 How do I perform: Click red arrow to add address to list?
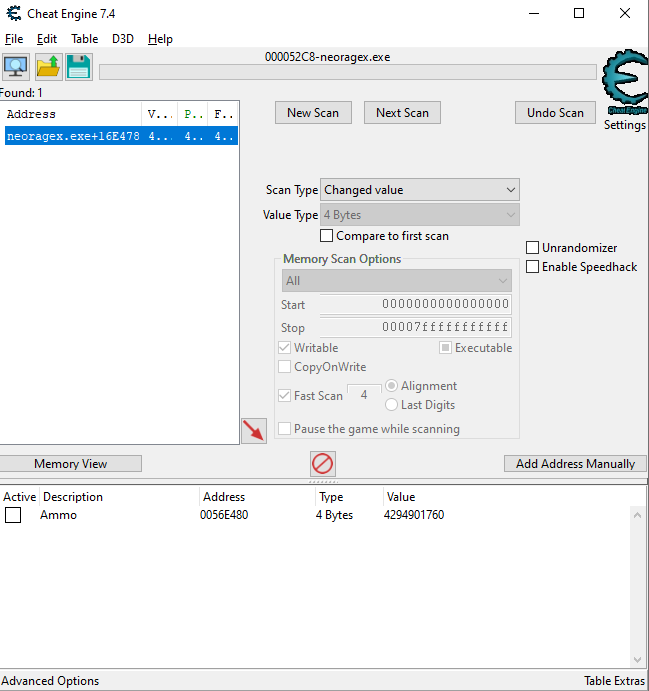254,431
